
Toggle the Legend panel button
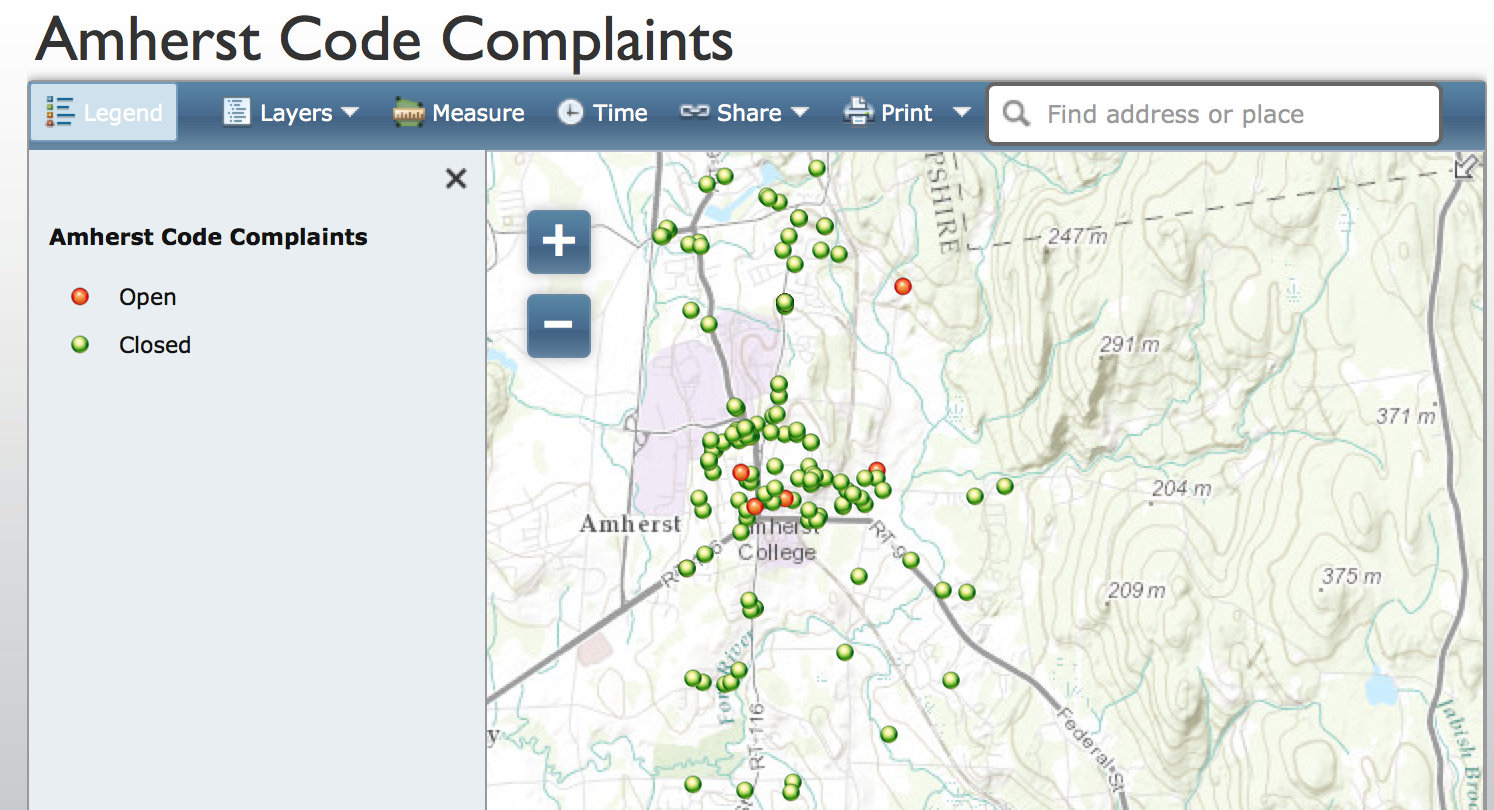click(104, 113)
